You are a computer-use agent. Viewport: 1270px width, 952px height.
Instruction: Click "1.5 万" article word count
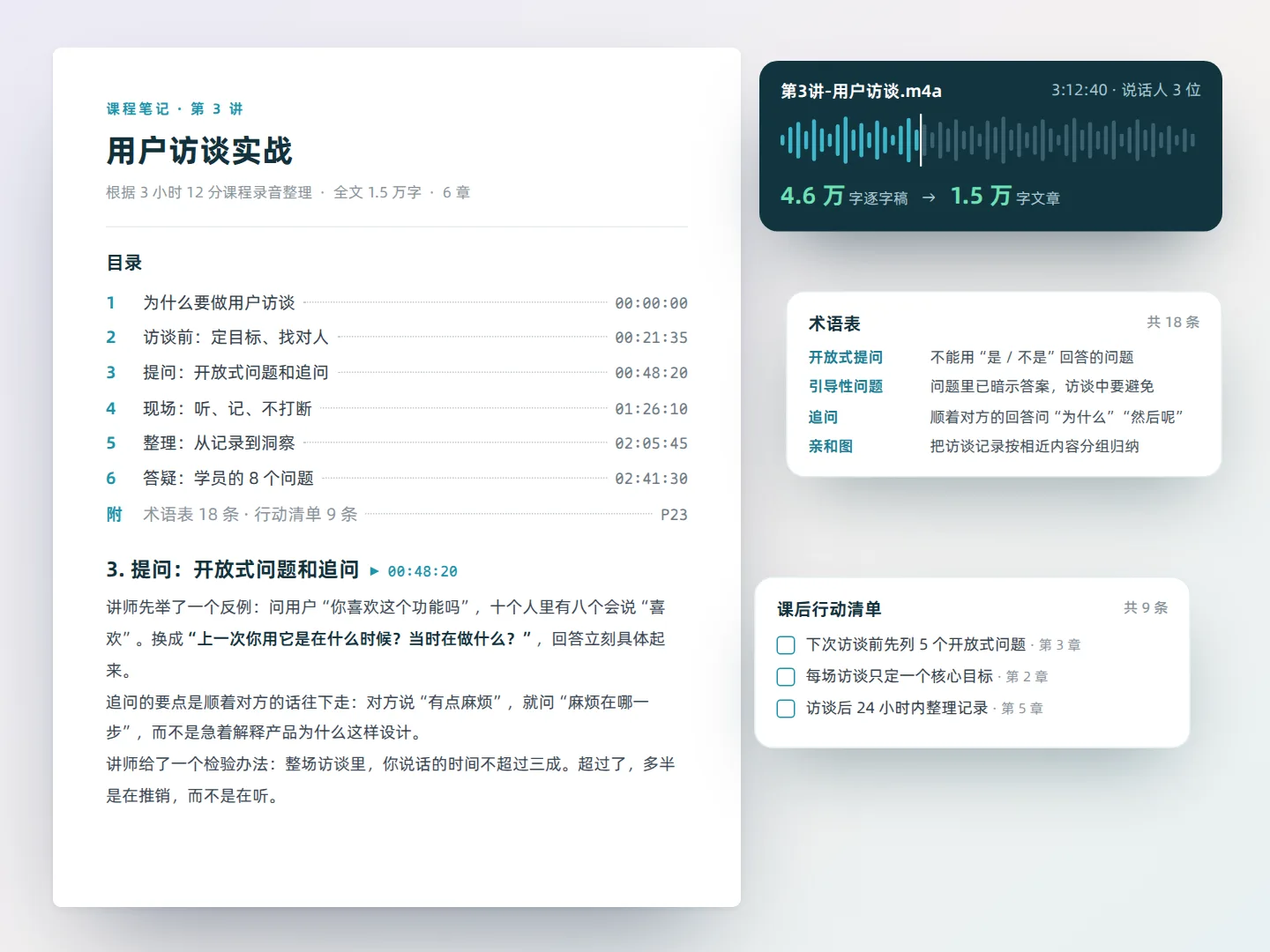coord(981,196)
